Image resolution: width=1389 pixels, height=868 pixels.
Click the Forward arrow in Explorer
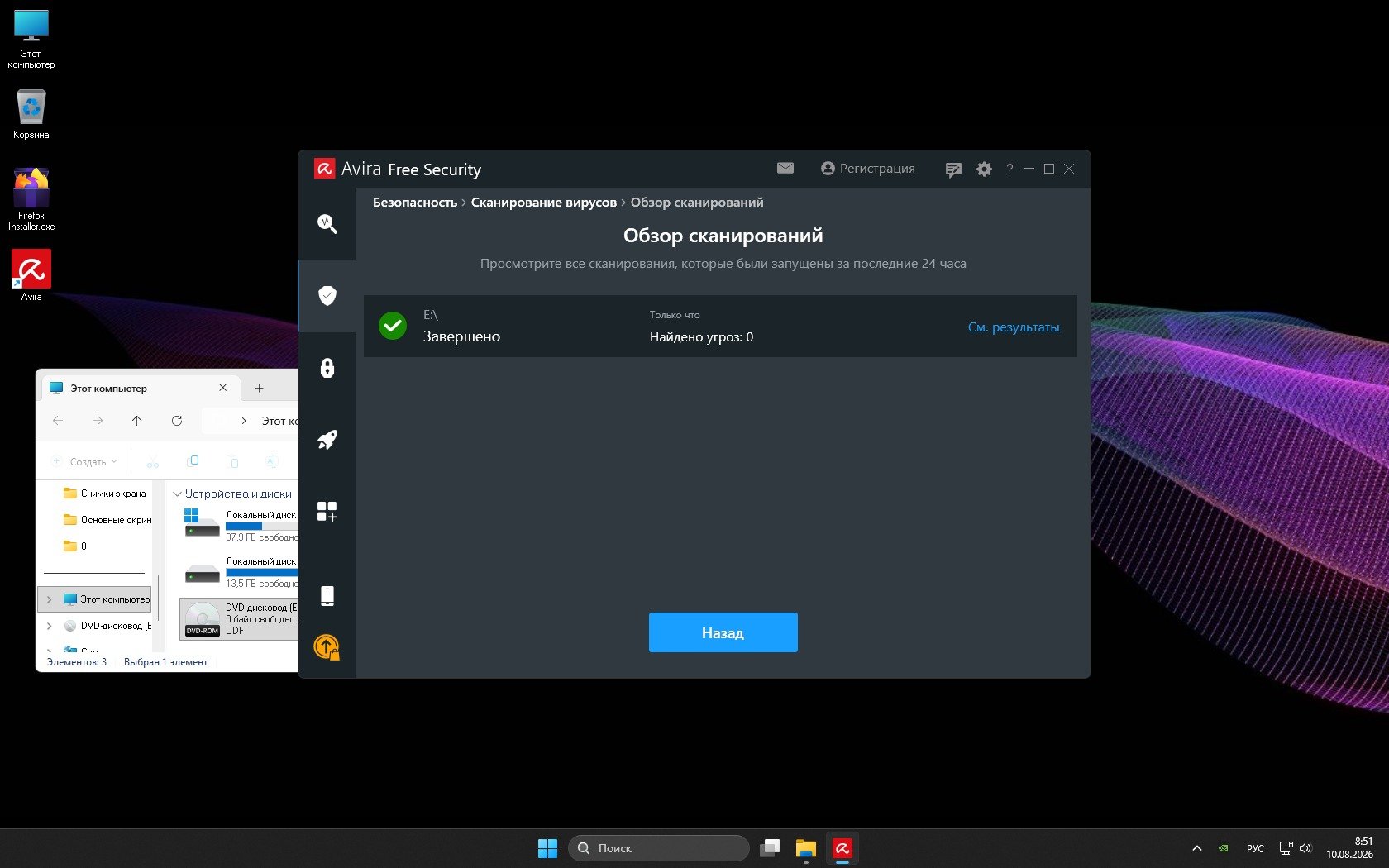tap(98, 421)
